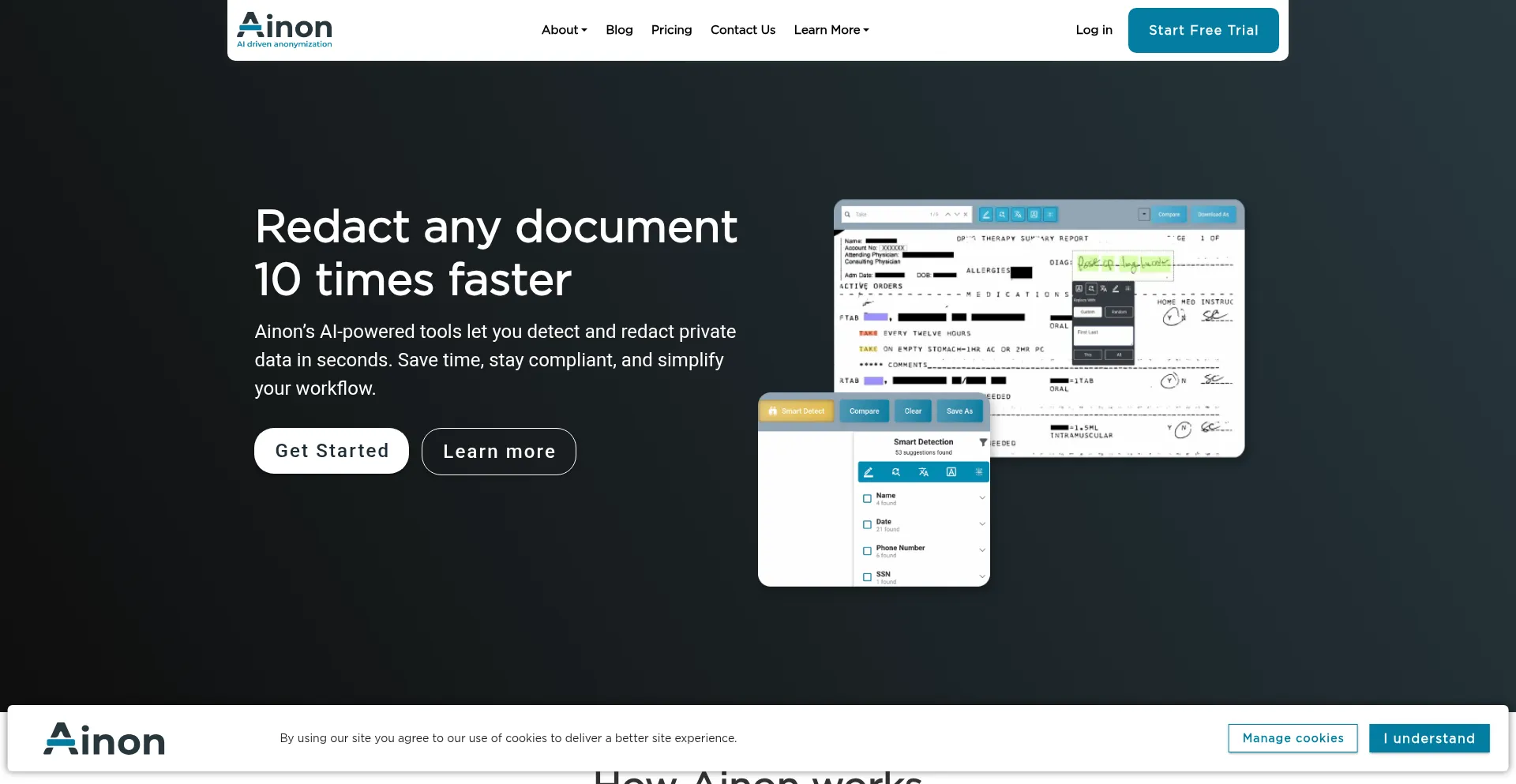Select the search icon in Smart Detection toolbar

896,472
